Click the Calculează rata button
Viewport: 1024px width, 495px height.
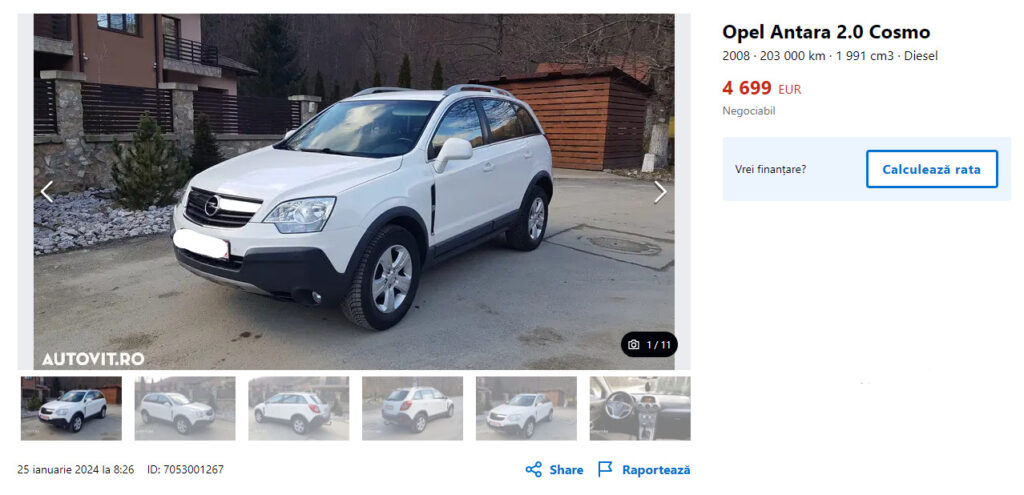pos(931,169)
